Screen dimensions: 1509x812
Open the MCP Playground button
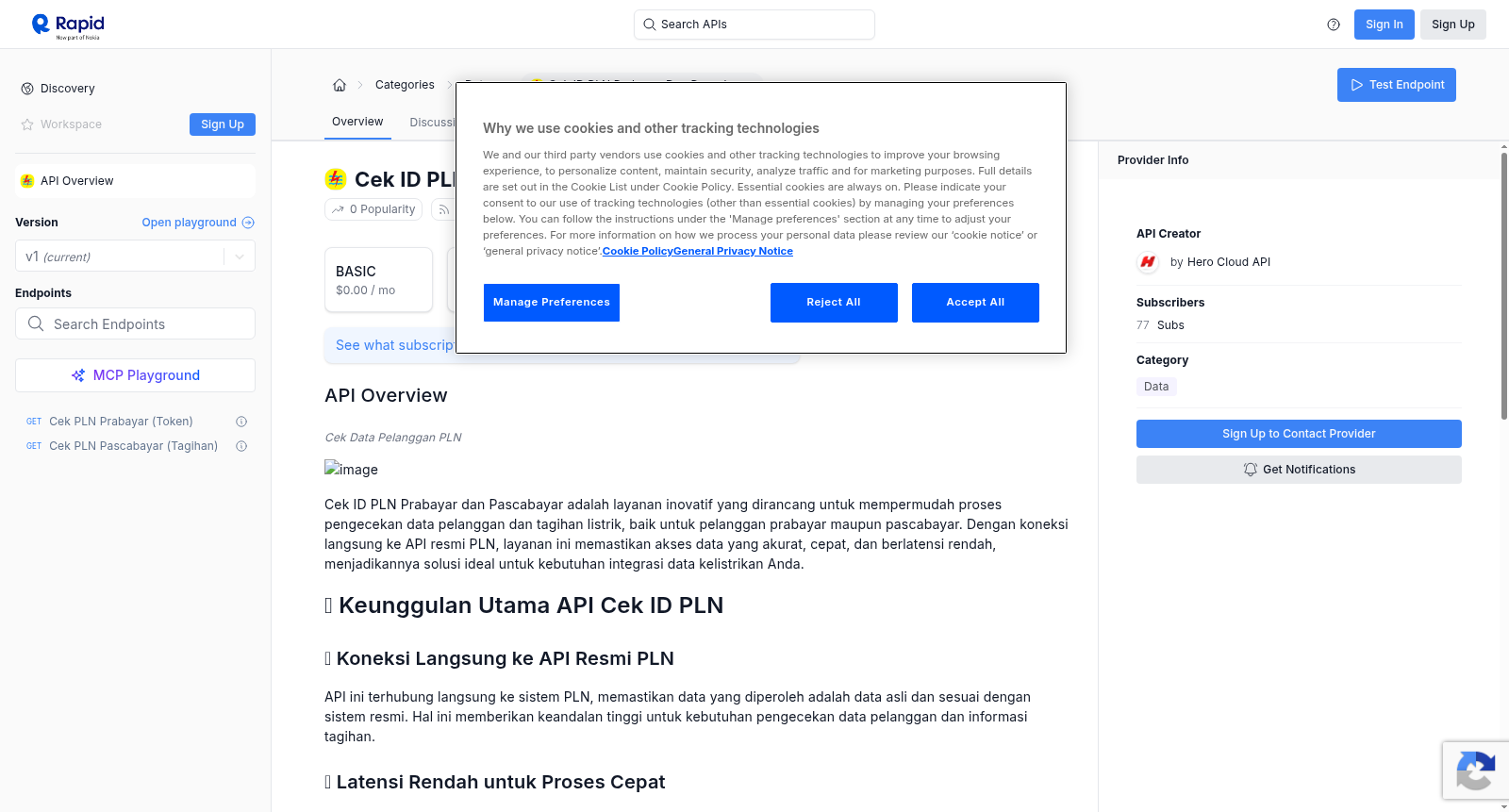135,375
